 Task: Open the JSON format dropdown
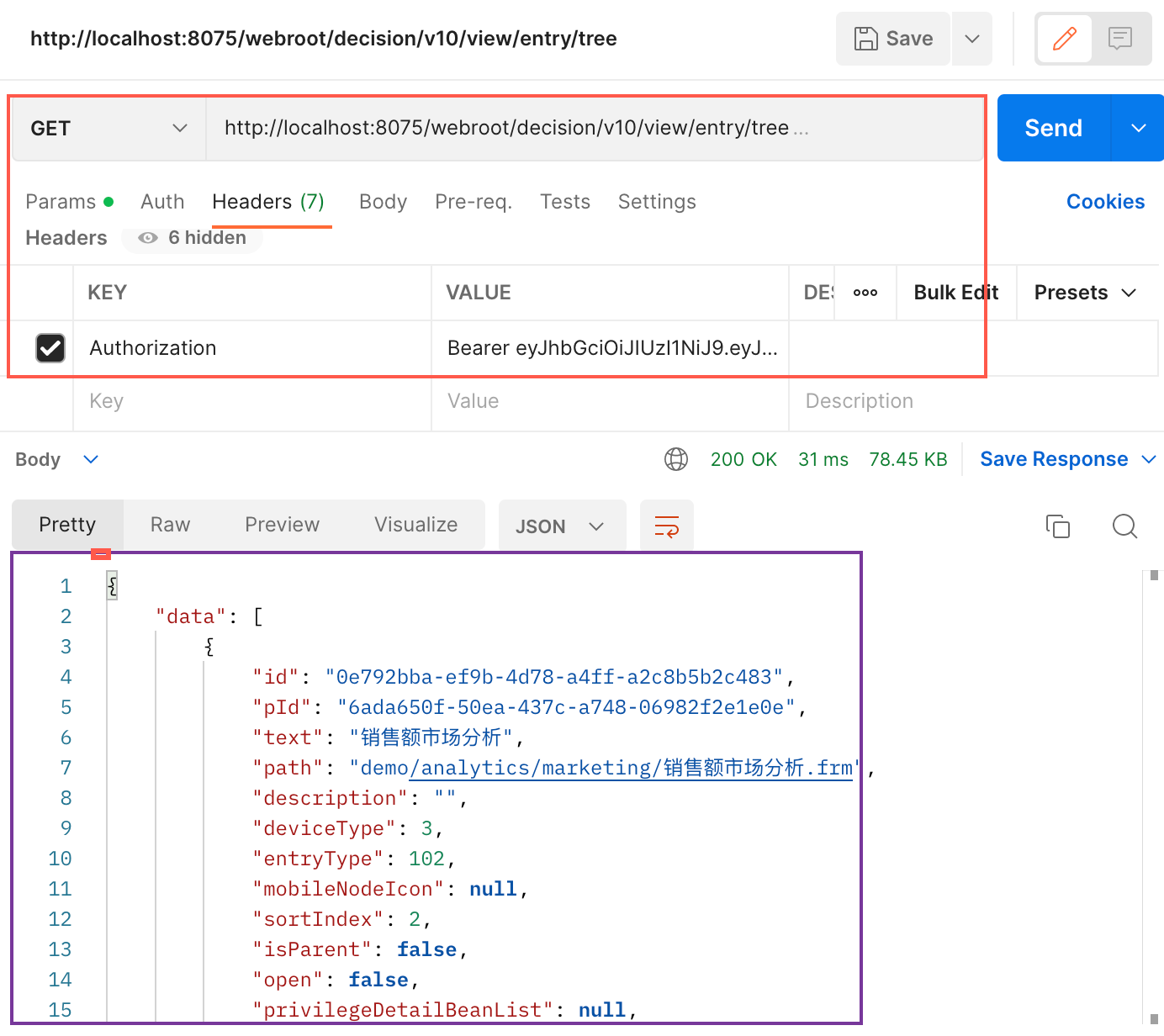pos(561,526)
